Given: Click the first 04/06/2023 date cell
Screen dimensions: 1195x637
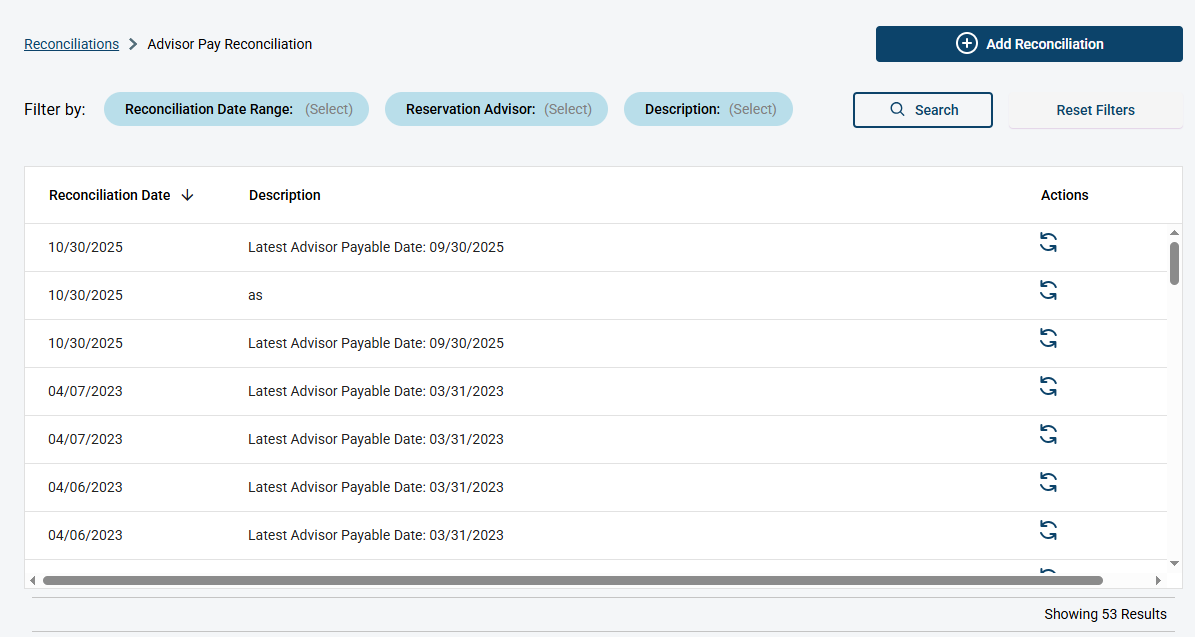Looking at the screenshot, I should click(x=85, y=487).
